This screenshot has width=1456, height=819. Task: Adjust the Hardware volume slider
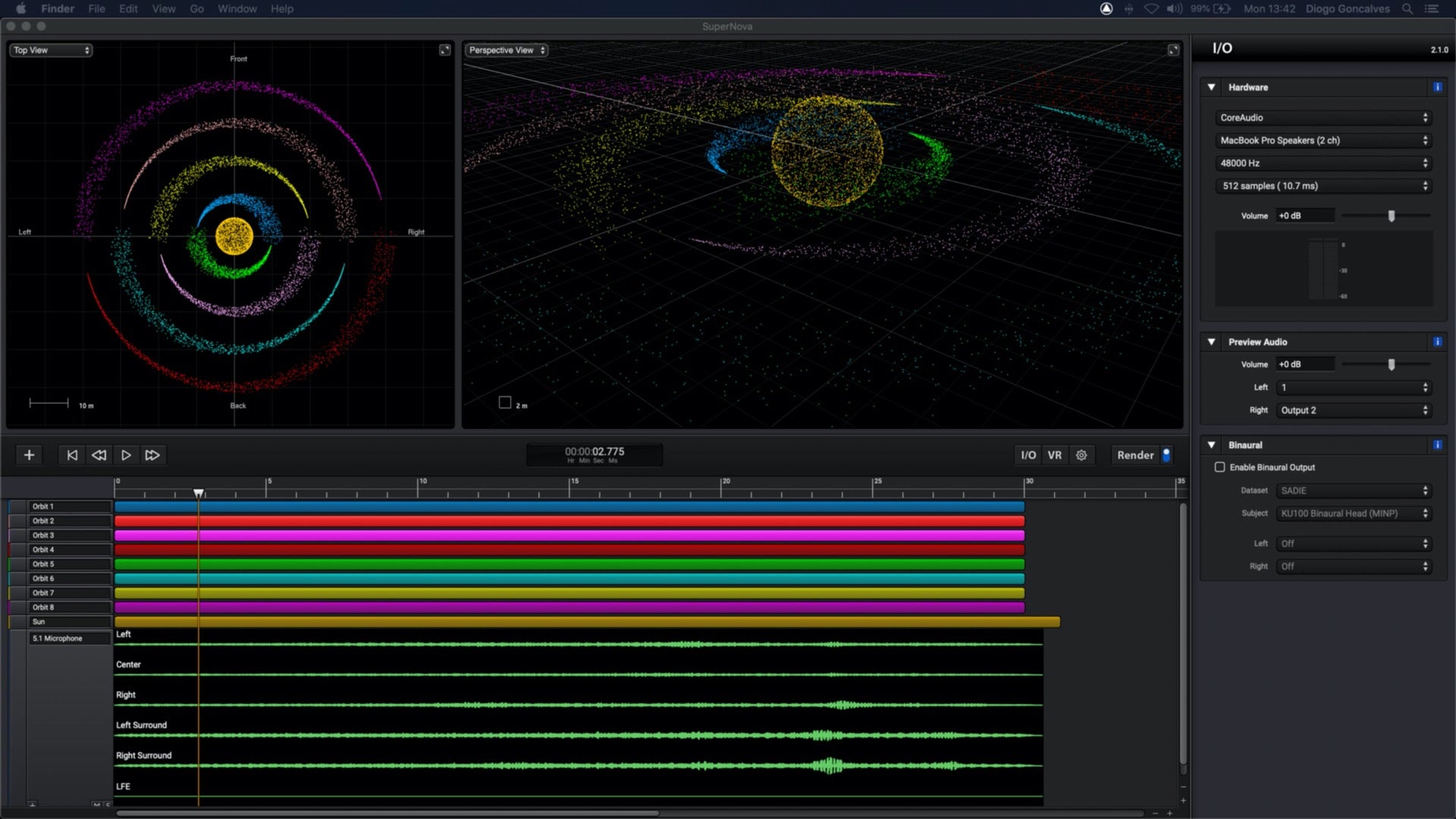pos(1391,216)
